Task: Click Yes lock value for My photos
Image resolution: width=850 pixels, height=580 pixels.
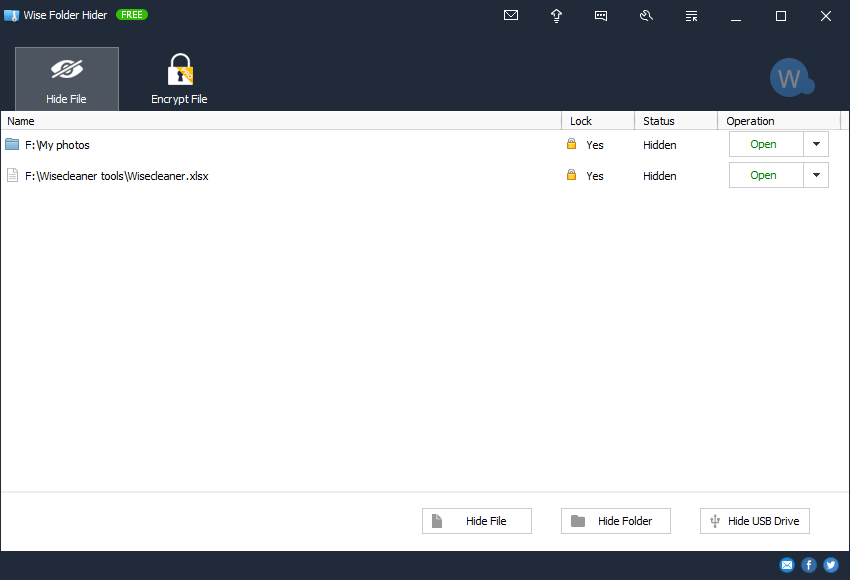Action: [x=595, y=145]
